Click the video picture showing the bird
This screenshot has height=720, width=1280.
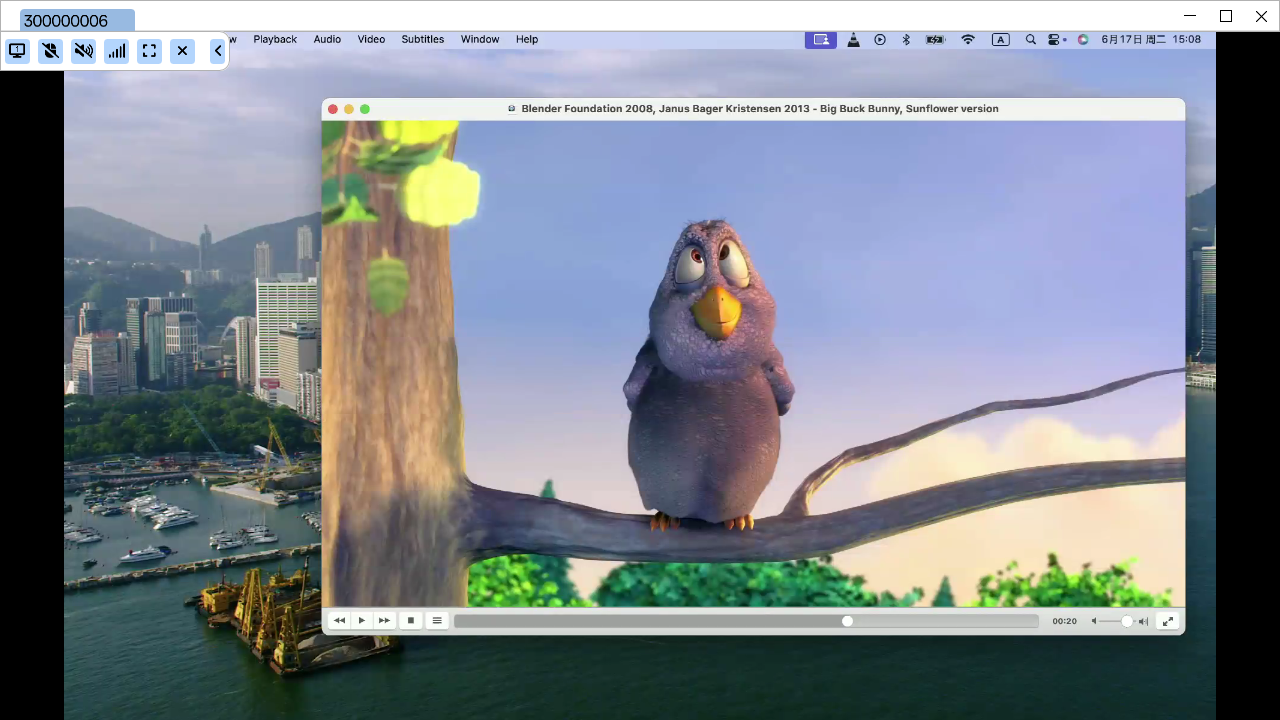753,364
